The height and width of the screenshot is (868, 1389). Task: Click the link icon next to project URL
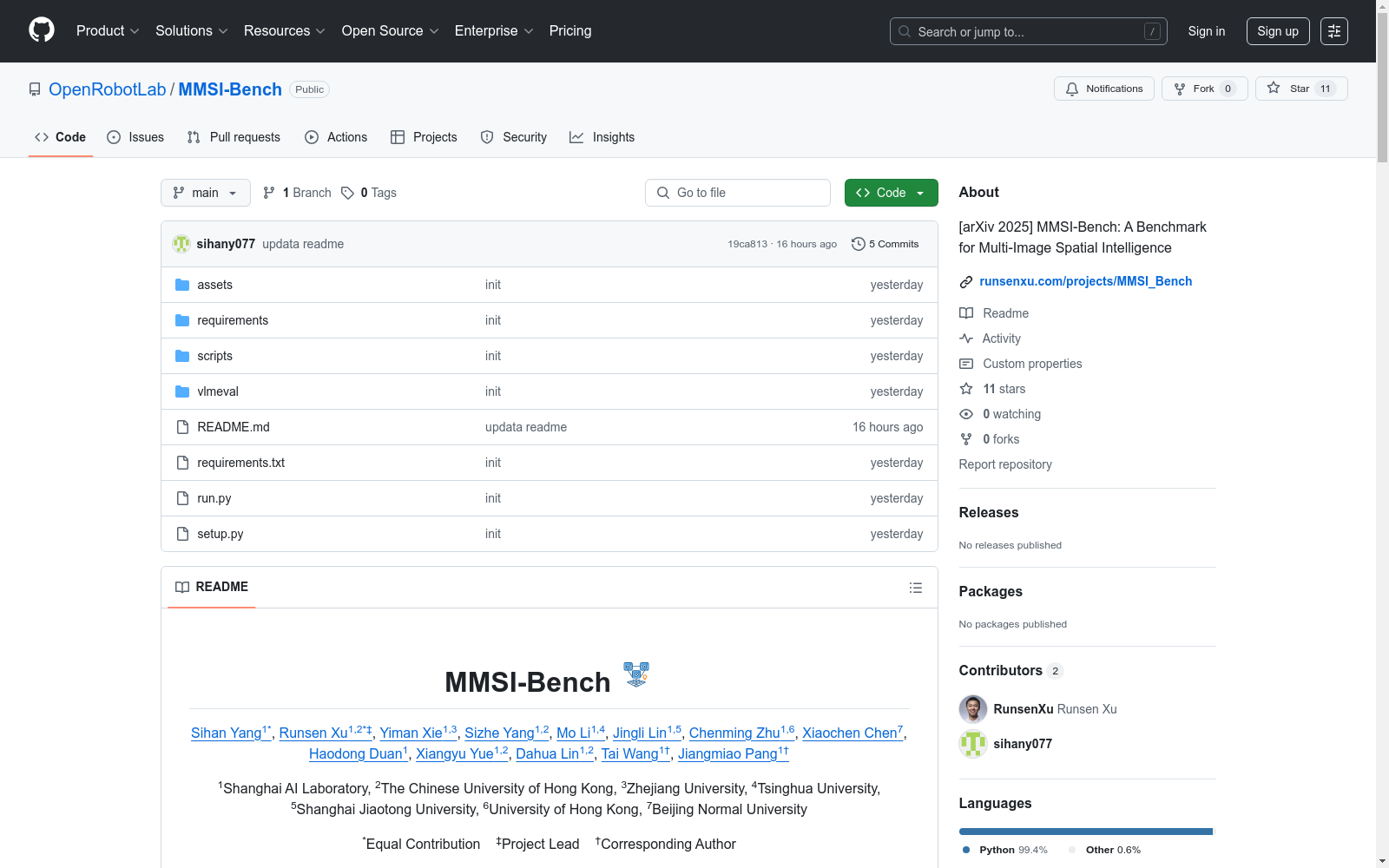click(966, 282)
